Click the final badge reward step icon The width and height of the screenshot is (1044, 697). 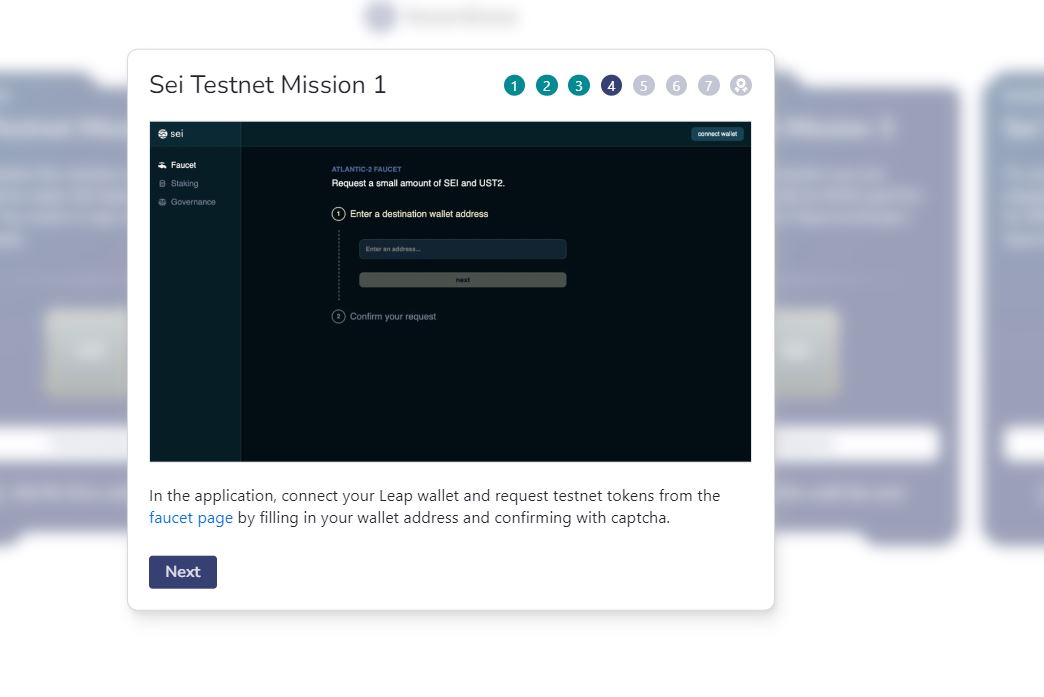click(741, 85)
